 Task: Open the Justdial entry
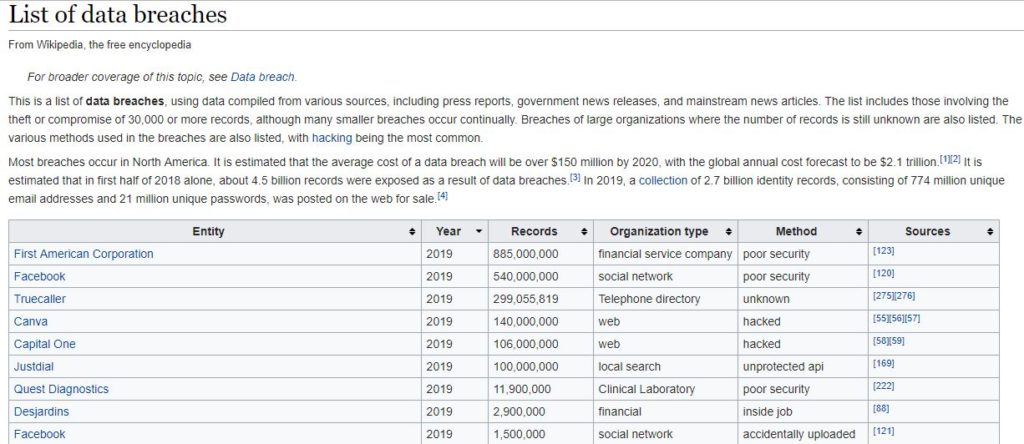coord(34,366)
